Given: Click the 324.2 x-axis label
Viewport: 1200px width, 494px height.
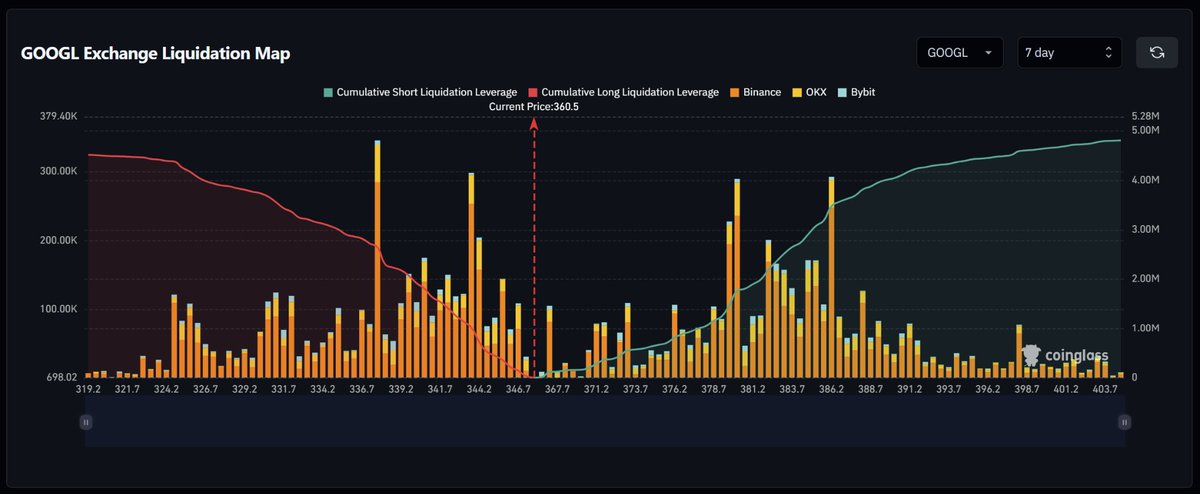Looking at the screenshot, I should [167, 389].
